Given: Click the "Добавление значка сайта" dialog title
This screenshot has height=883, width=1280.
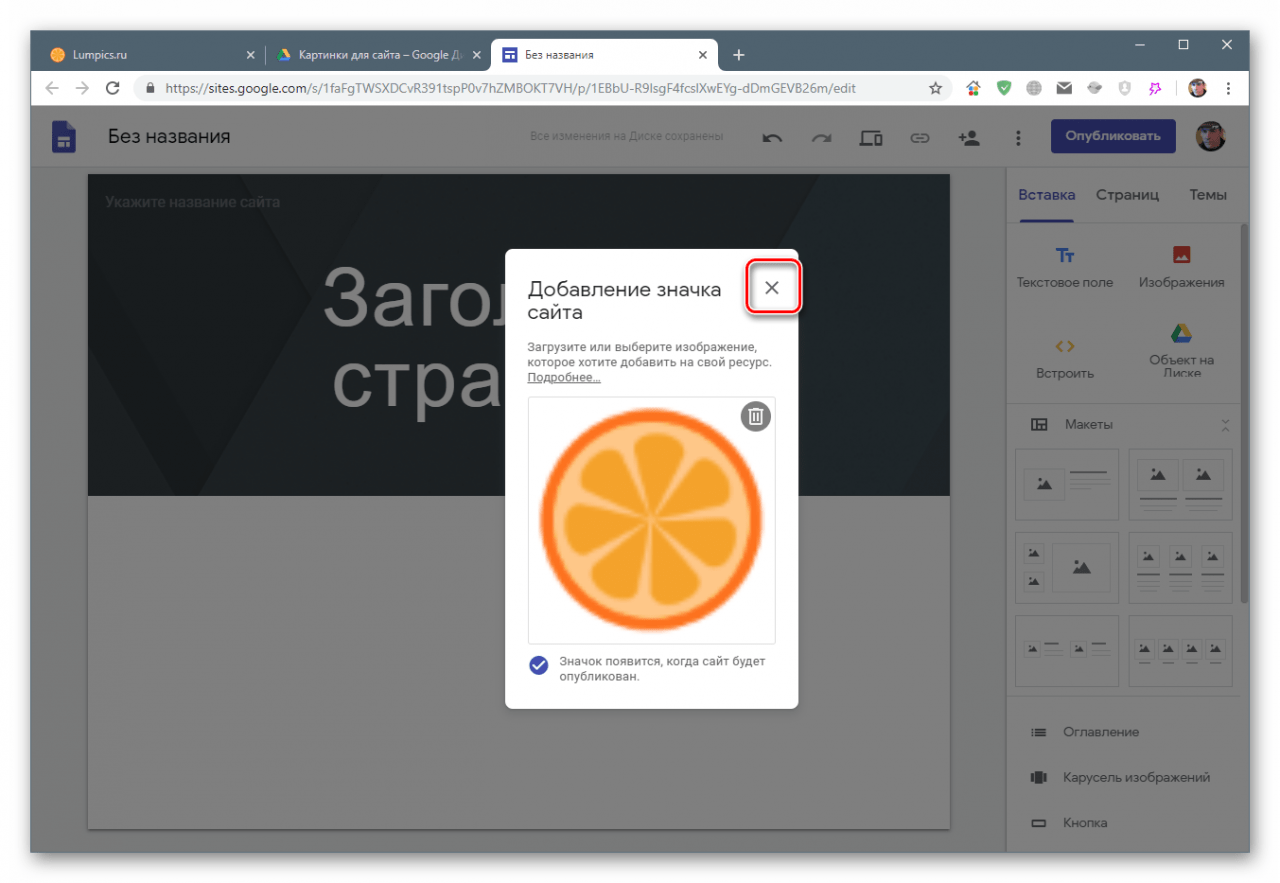Looking at the screenshot, I should pos(625,301).
